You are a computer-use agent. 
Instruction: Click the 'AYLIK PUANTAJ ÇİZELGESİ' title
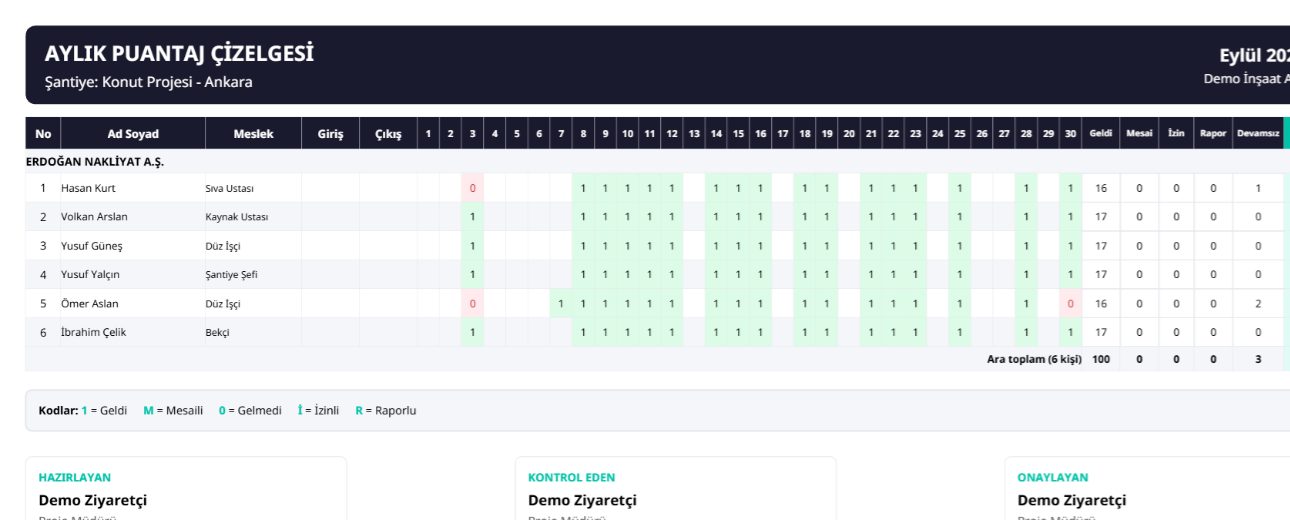tap(179, 54)
